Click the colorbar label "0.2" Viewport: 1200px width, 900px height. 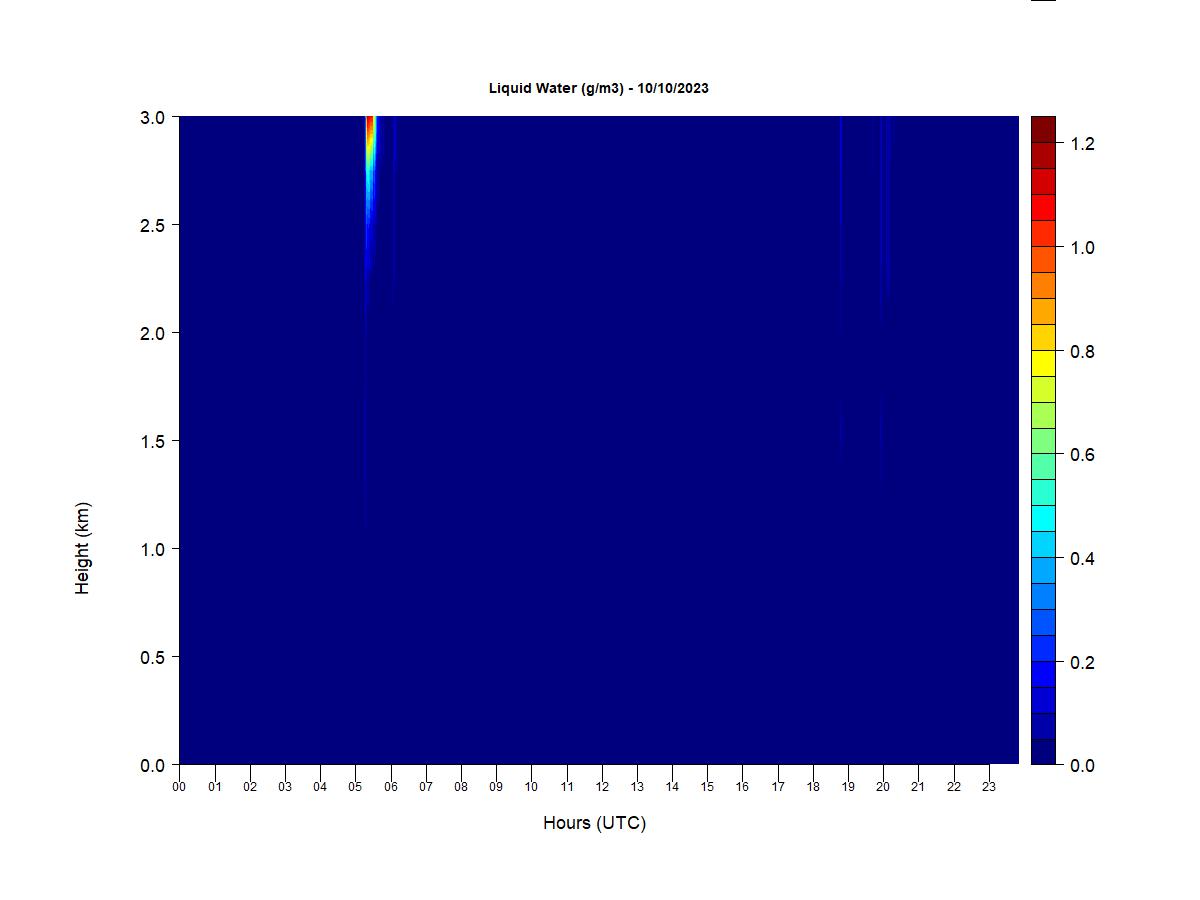pyautogui.click(x=1082, y=663)
